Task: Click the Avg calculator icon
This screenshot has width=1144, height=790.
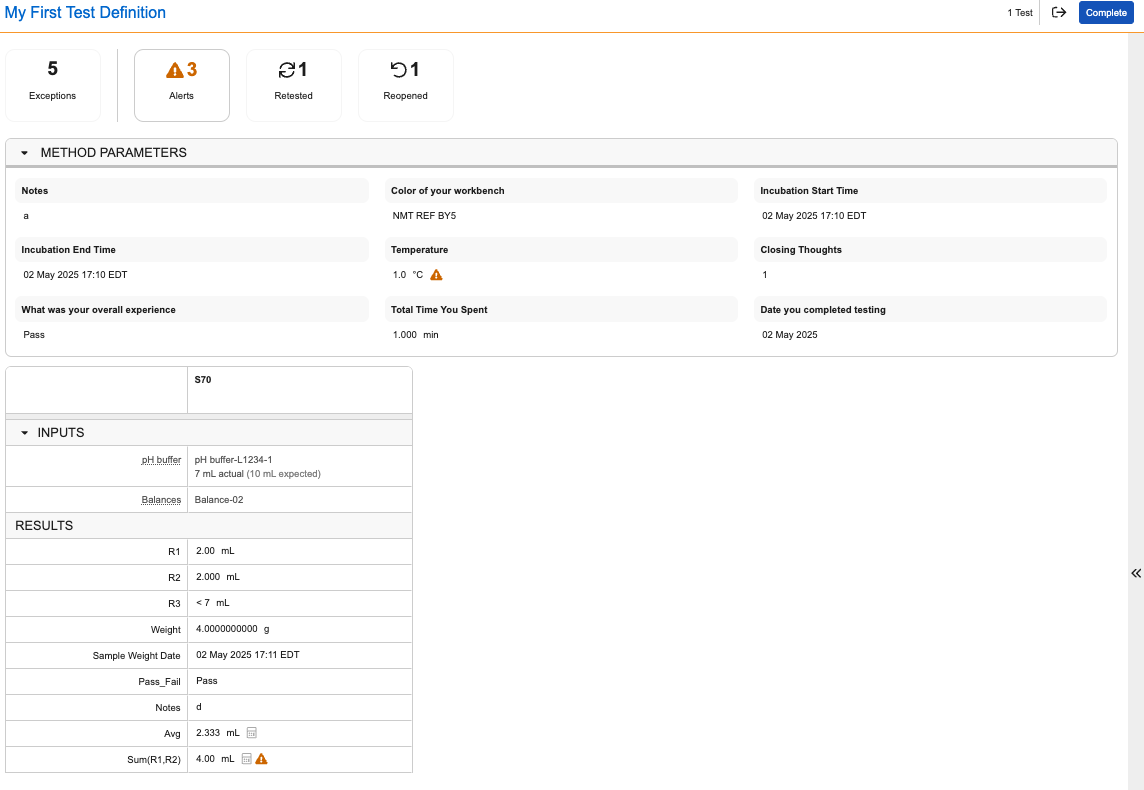Action: 252,732
